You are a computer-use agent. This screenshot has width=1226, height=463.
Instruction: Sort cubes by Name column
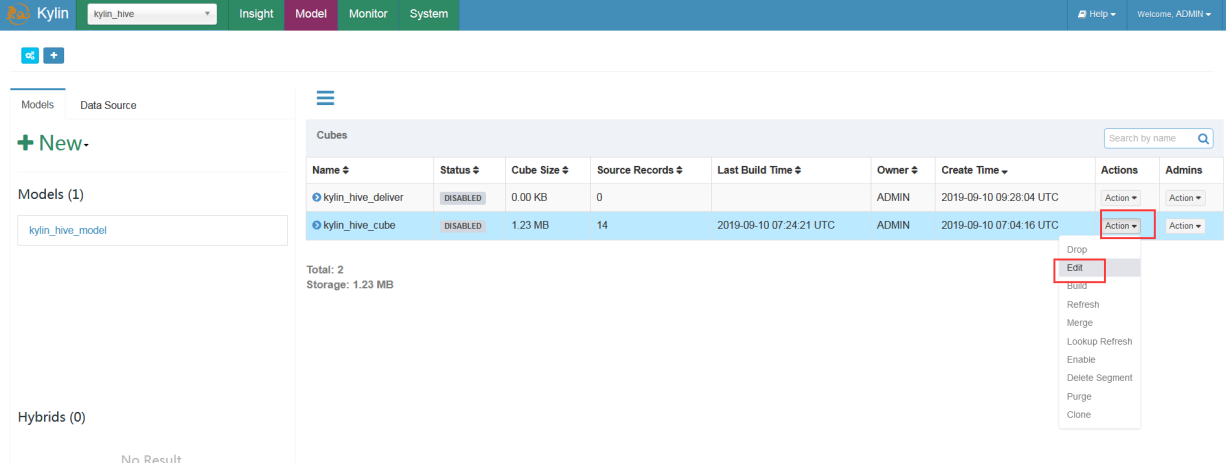pos(330,170)
